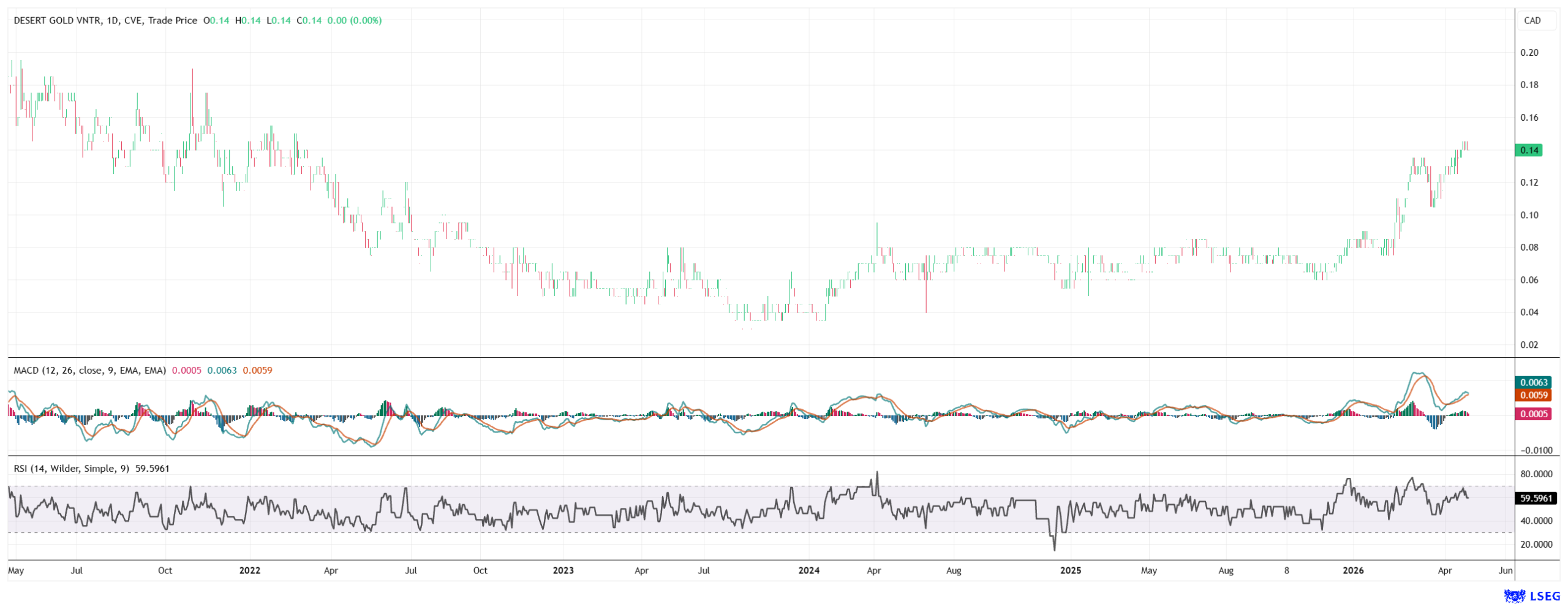1568x604 pixels.
Task: Click the orange 0.0059 signal value tag
Action: tap(1534, 396)
